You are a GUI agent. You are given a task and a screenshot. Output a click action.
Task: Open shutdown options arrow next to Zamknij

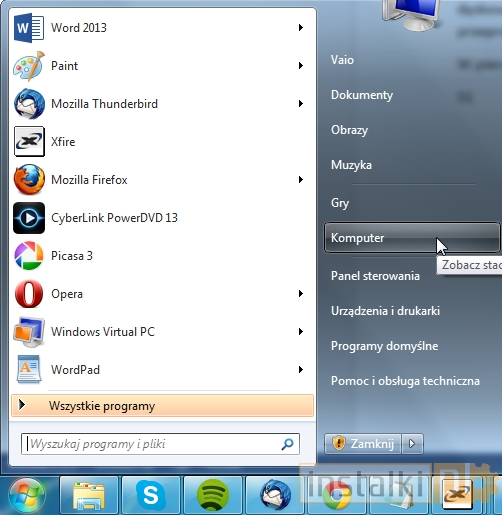coord(412,444)
